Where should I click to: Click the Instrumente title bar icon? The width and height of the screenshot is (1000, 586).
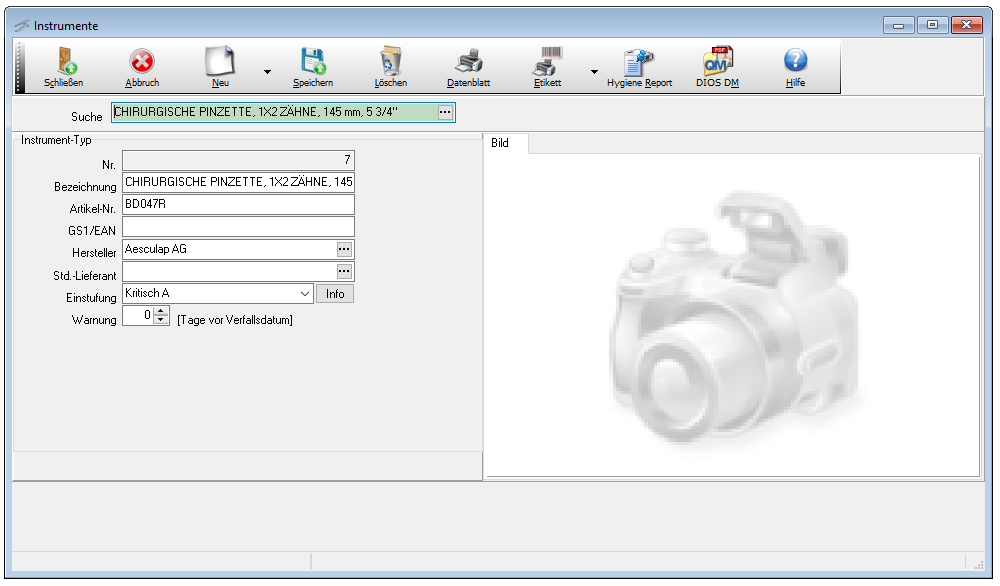point(22,26)
